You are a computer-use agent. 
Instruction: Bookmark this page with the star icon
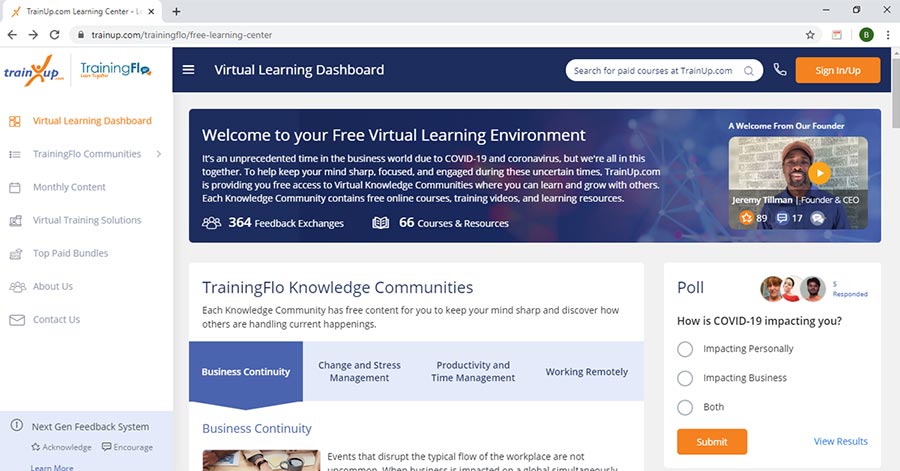click(x=810, y=35)
